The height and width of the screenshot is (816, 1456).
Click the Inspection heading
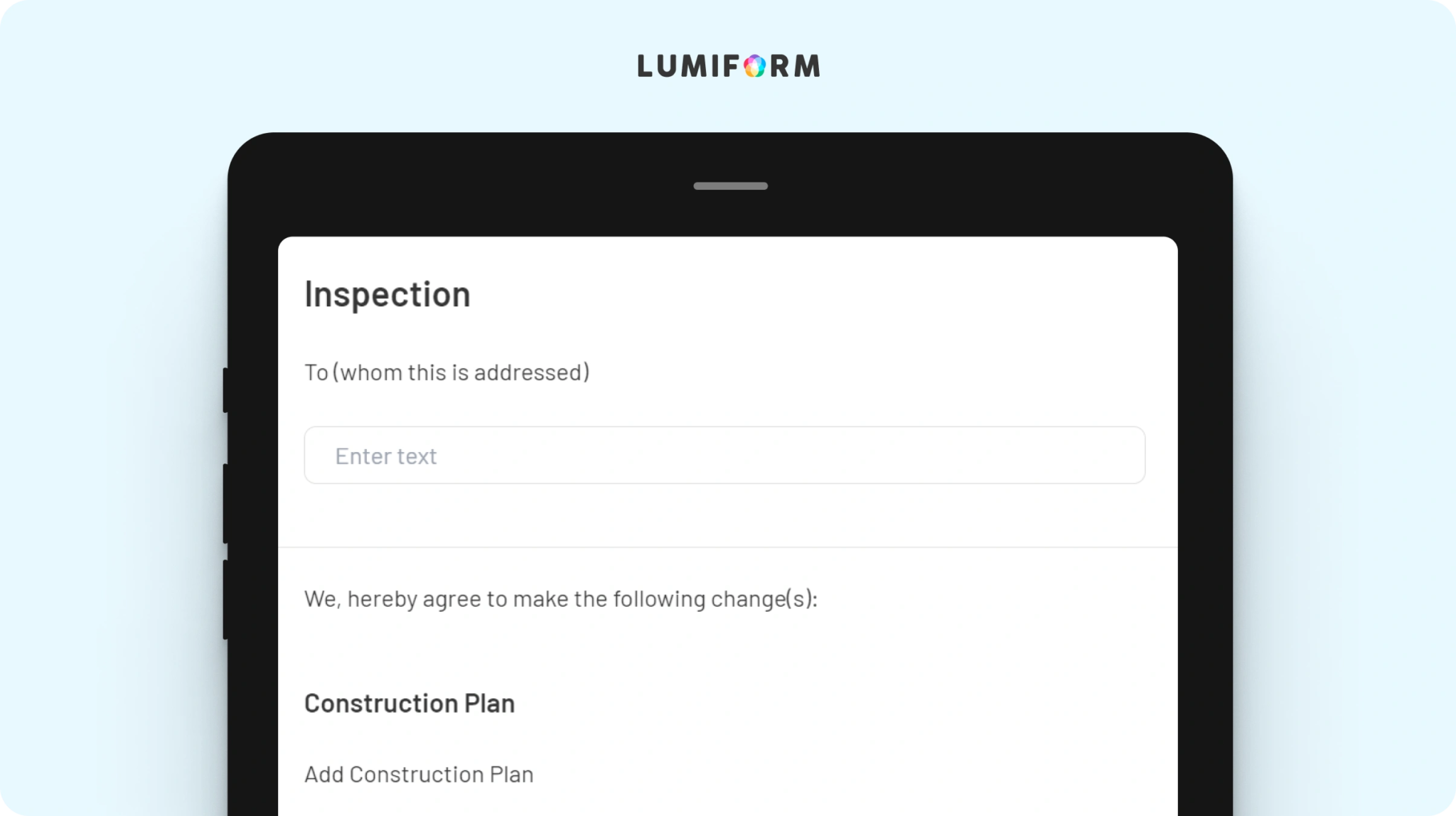coord(387,294)
